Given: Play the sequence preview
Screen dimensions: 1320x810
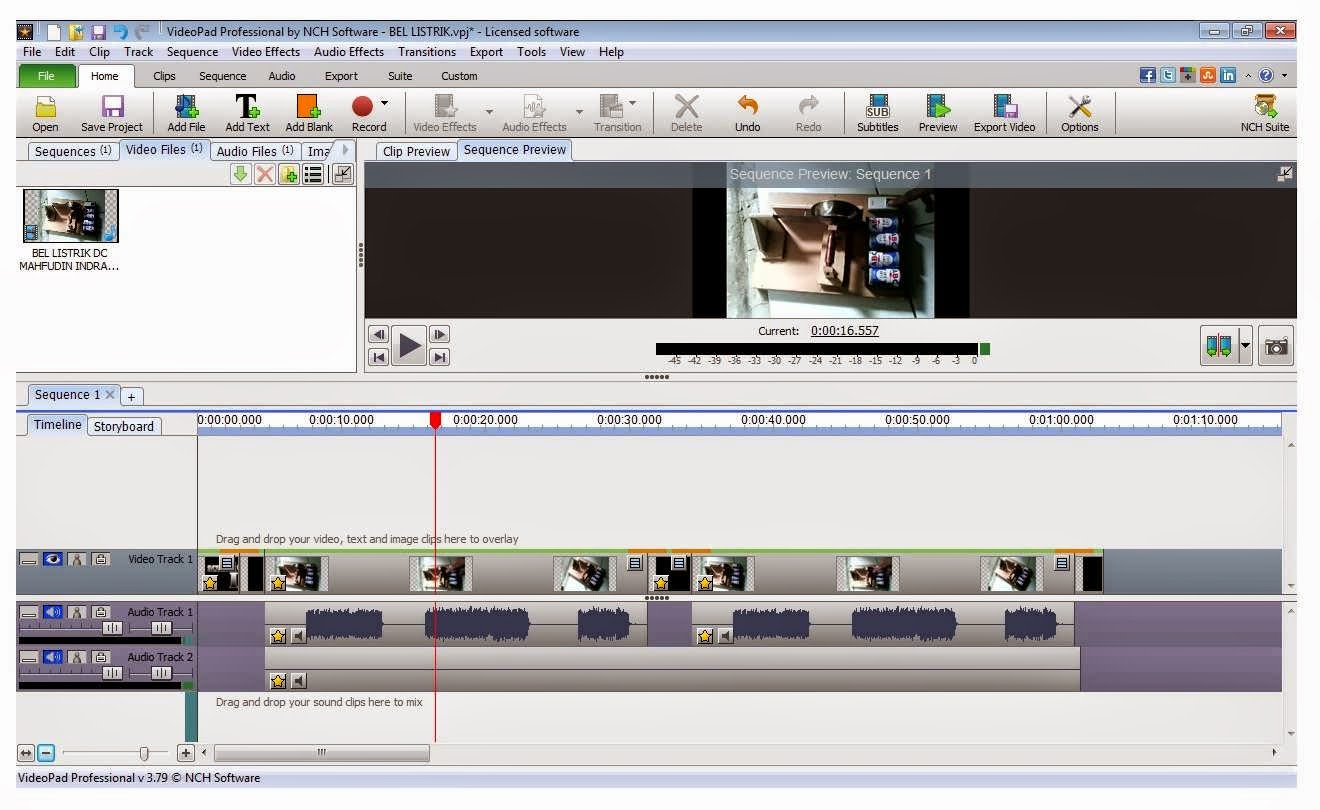Looking at the screenshot, I should [x=409, y=346].
